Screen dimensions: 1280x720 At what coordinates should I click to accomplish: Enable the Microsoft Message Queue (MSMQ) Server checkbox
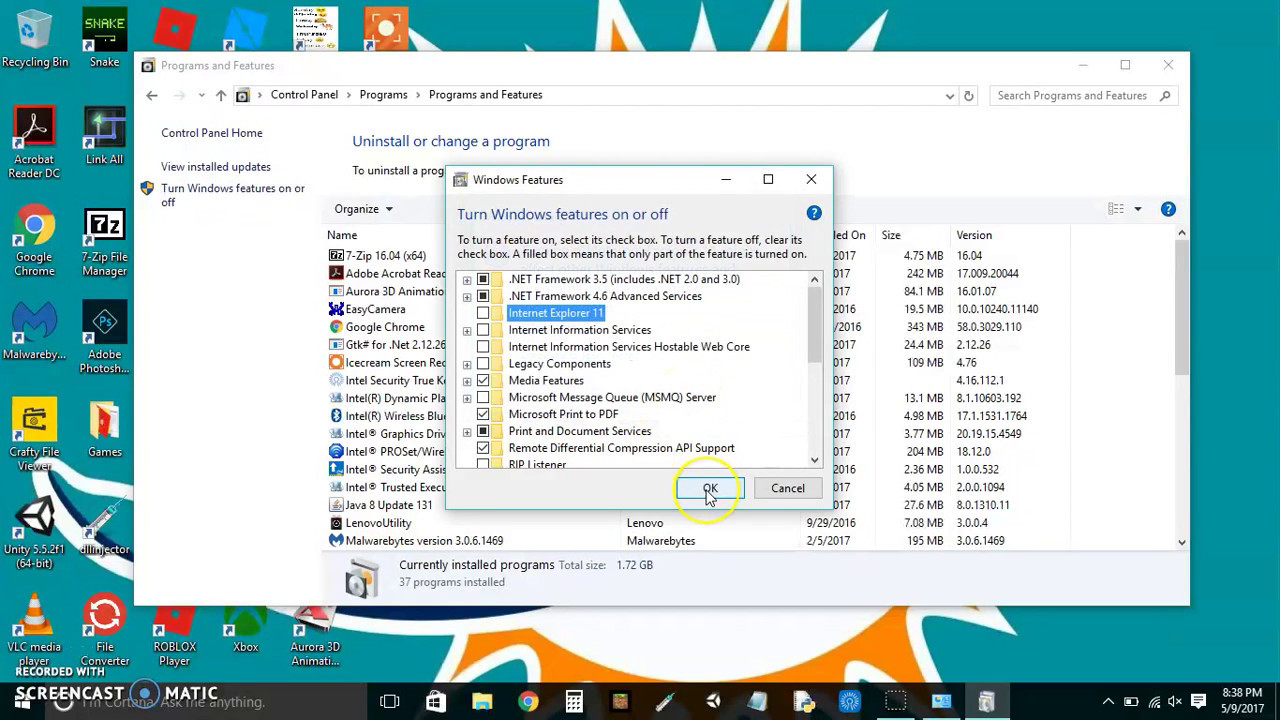tap(483, 398)
